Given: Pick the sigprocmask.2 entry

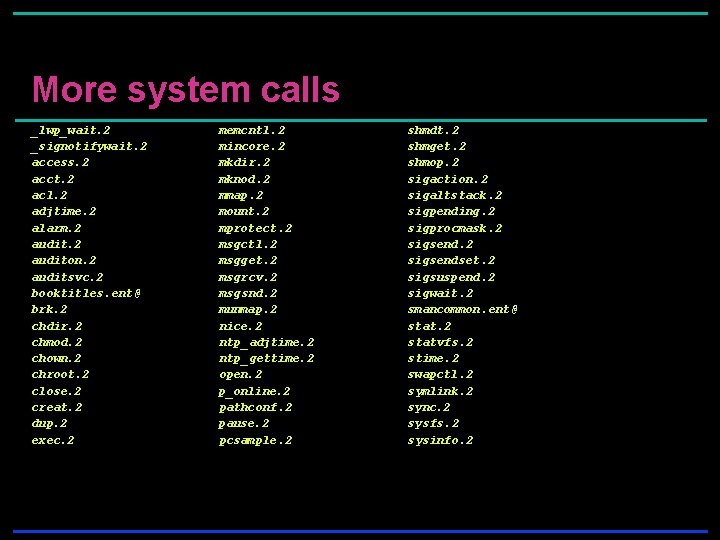Looking at the screenshot, I should tap(455, 229).
